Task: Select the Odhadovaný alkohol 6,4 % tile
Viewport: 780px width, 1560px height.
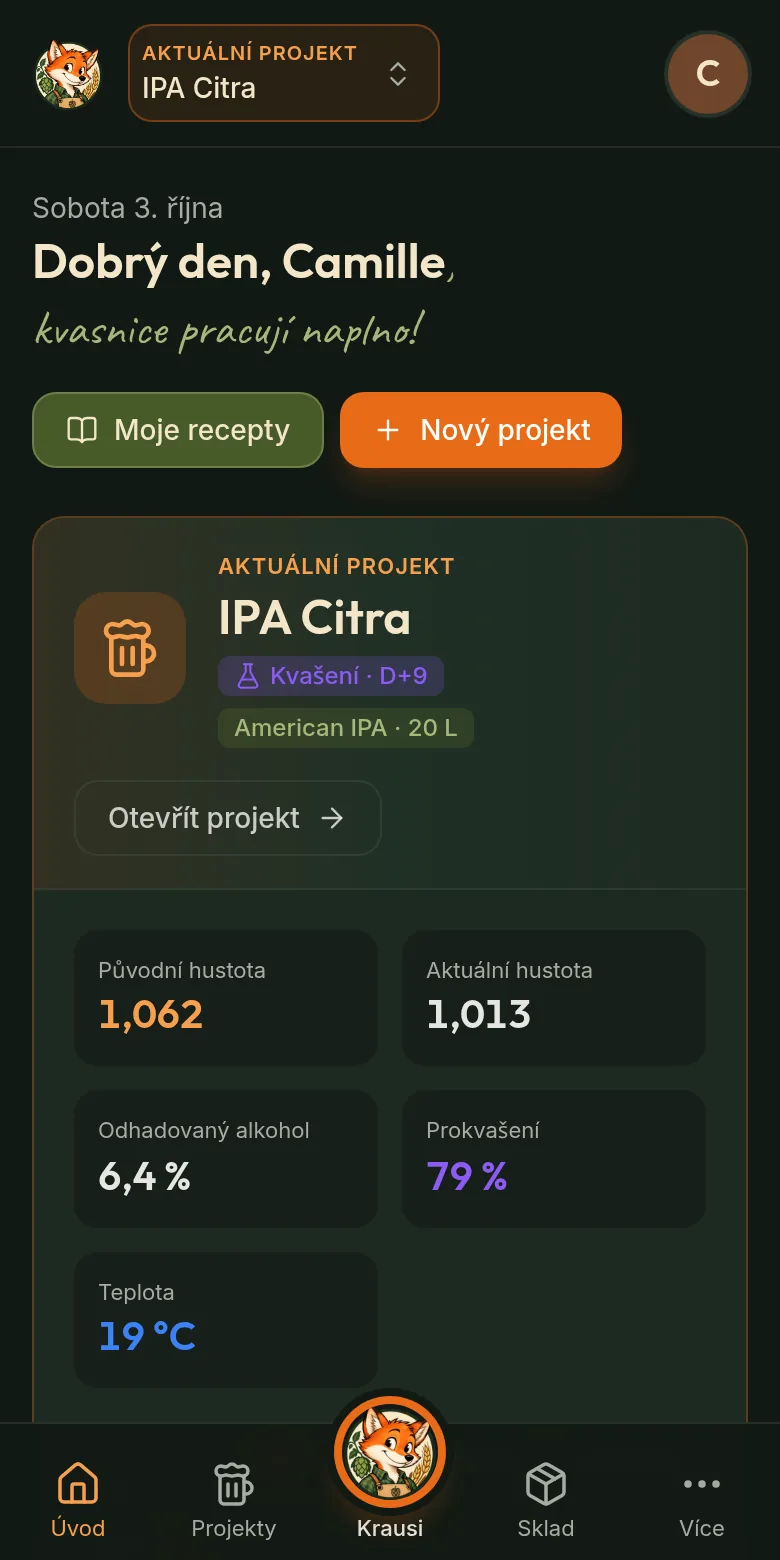Action: coord(226,1159)
